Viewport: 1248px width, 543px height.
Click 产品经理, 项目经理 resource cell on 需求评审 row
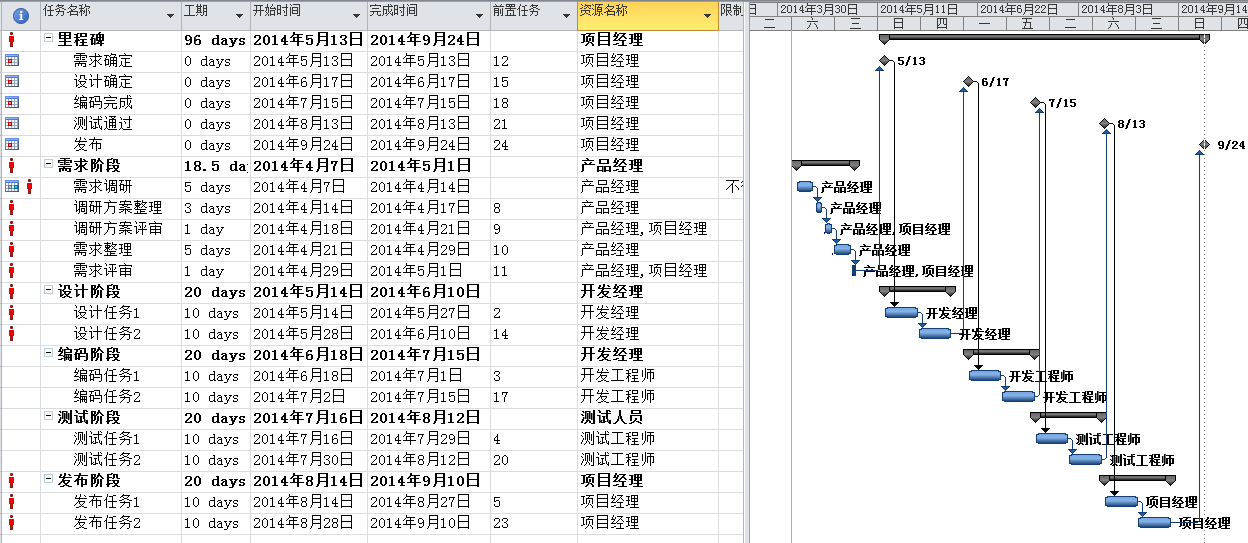[x=647, y=271]
